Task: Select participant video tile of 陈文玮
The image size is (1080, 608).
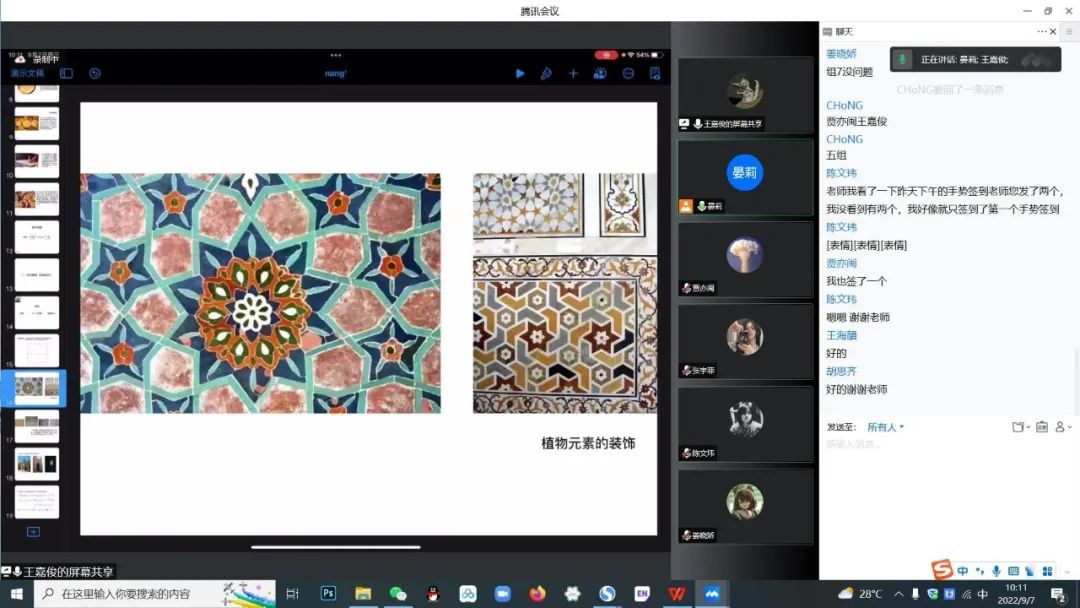Action: point(745,424)
